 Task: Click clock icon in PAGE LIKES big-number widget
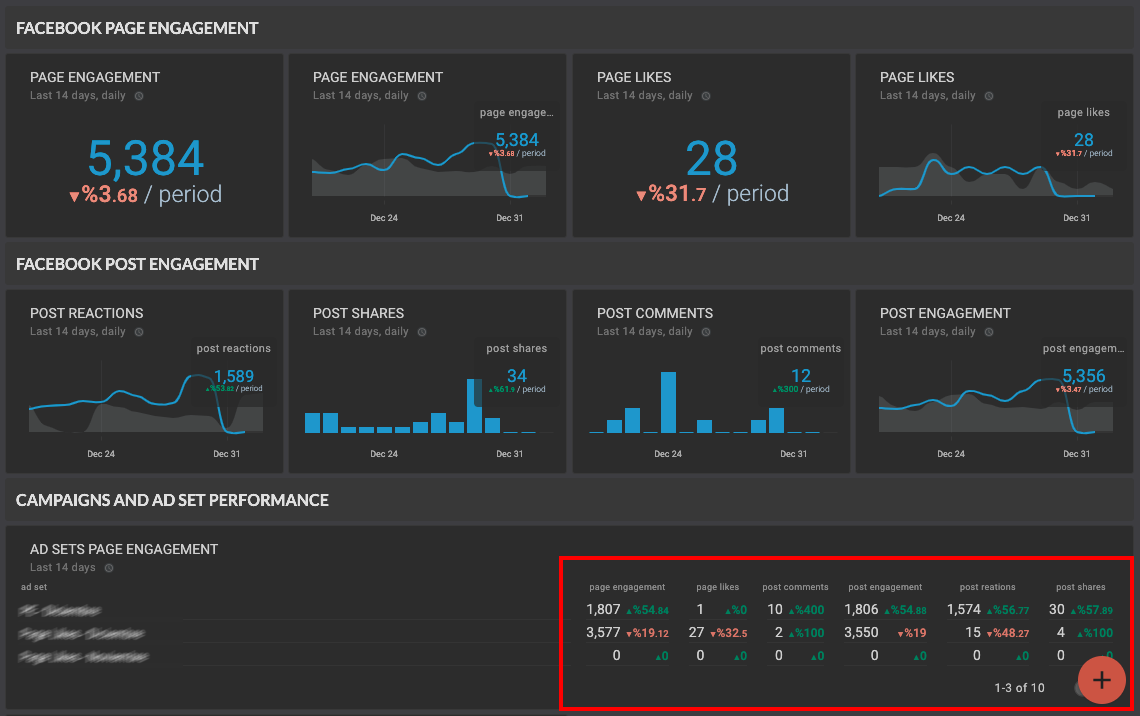(x=705, y=96)
